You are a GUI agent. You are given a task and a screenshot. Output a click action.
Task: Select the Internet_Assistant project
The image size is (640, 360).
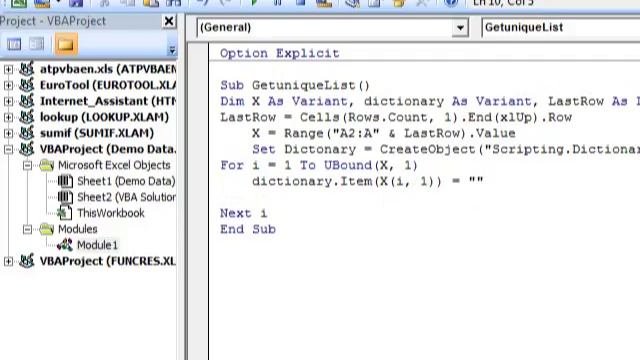point(108,101)
